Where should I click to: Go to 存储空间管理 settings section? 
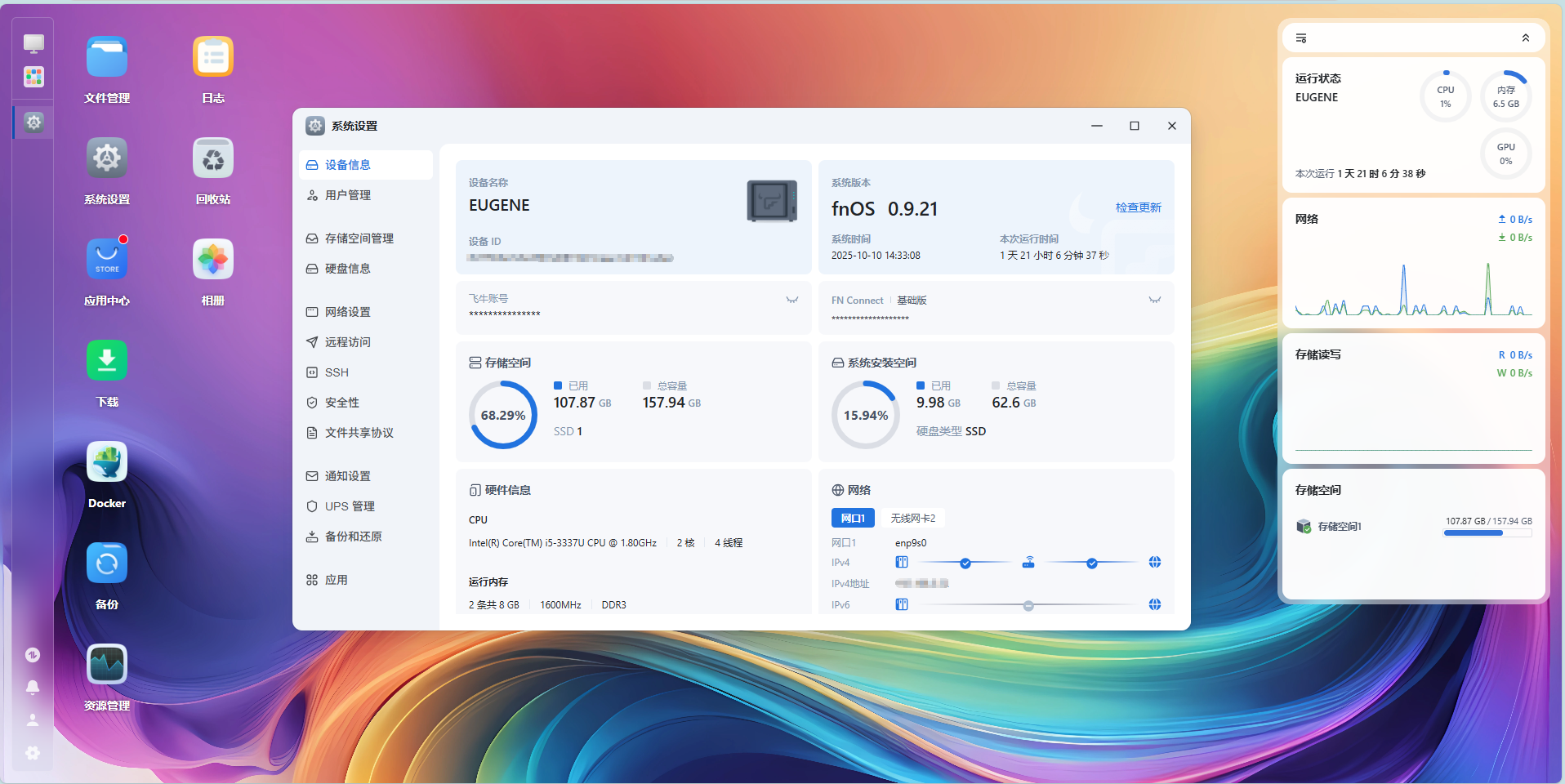[x=359, y=238]
